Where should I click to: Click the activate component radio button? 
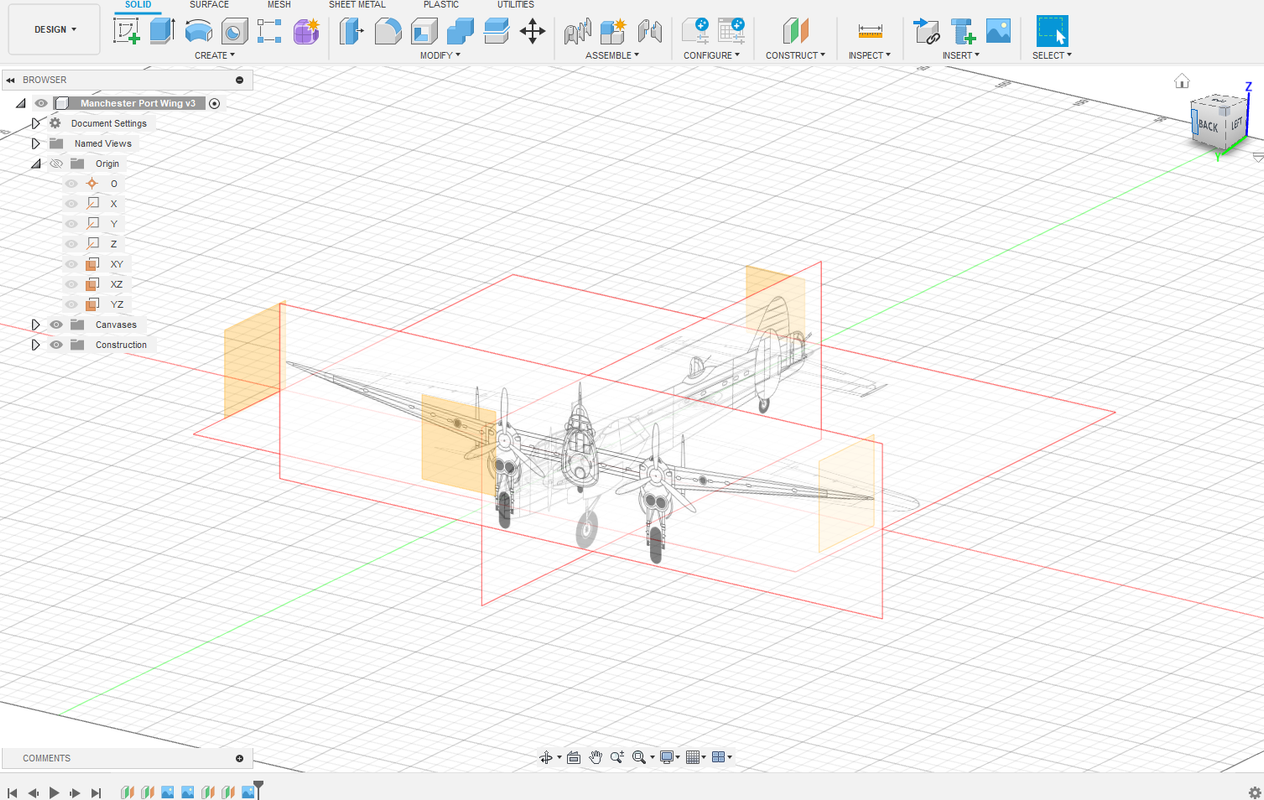pyautogui.click(x=214, y=103)
